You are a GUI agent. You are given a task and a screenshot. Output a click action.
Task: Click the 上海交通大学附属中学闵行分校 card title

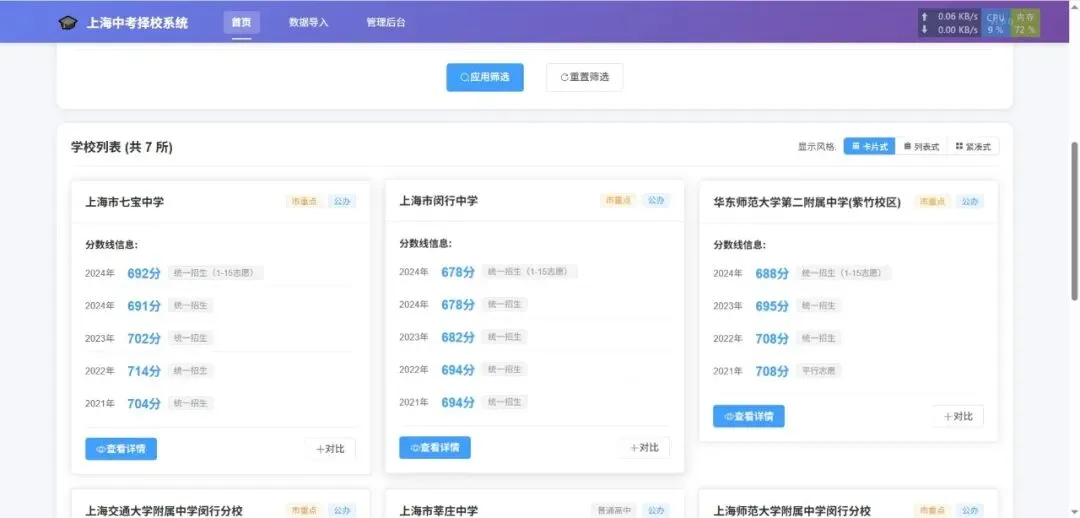pyautogui.click(x=164, y=510)
